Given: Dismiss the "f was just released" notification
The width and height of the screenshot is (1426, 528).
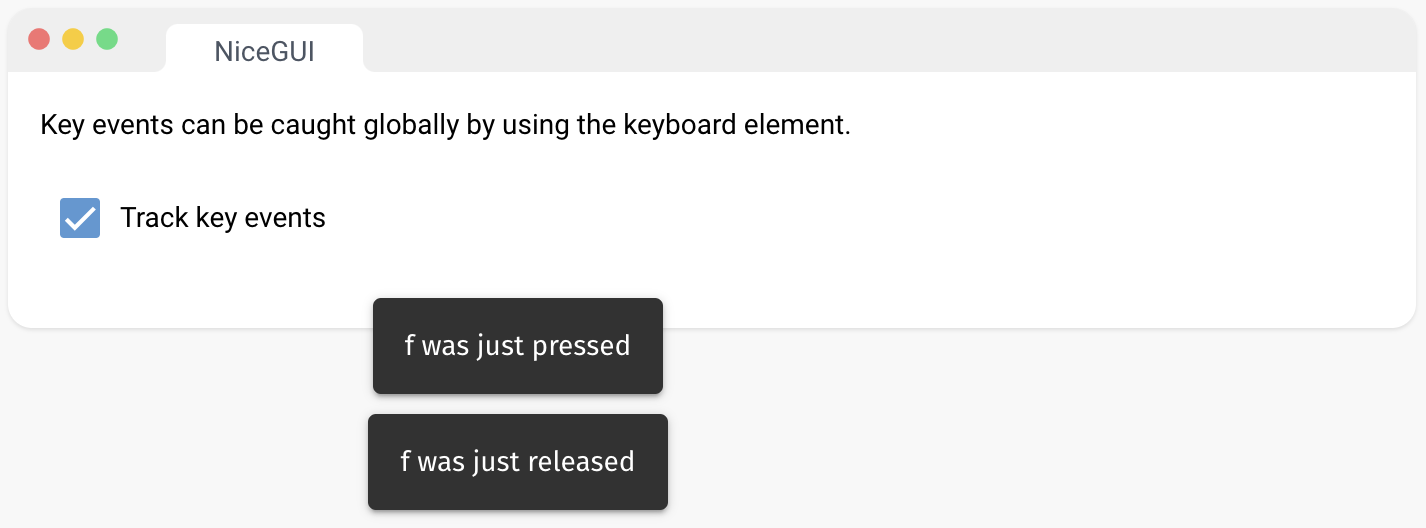Looking at the screenshot, I should [x=517, y=462].
